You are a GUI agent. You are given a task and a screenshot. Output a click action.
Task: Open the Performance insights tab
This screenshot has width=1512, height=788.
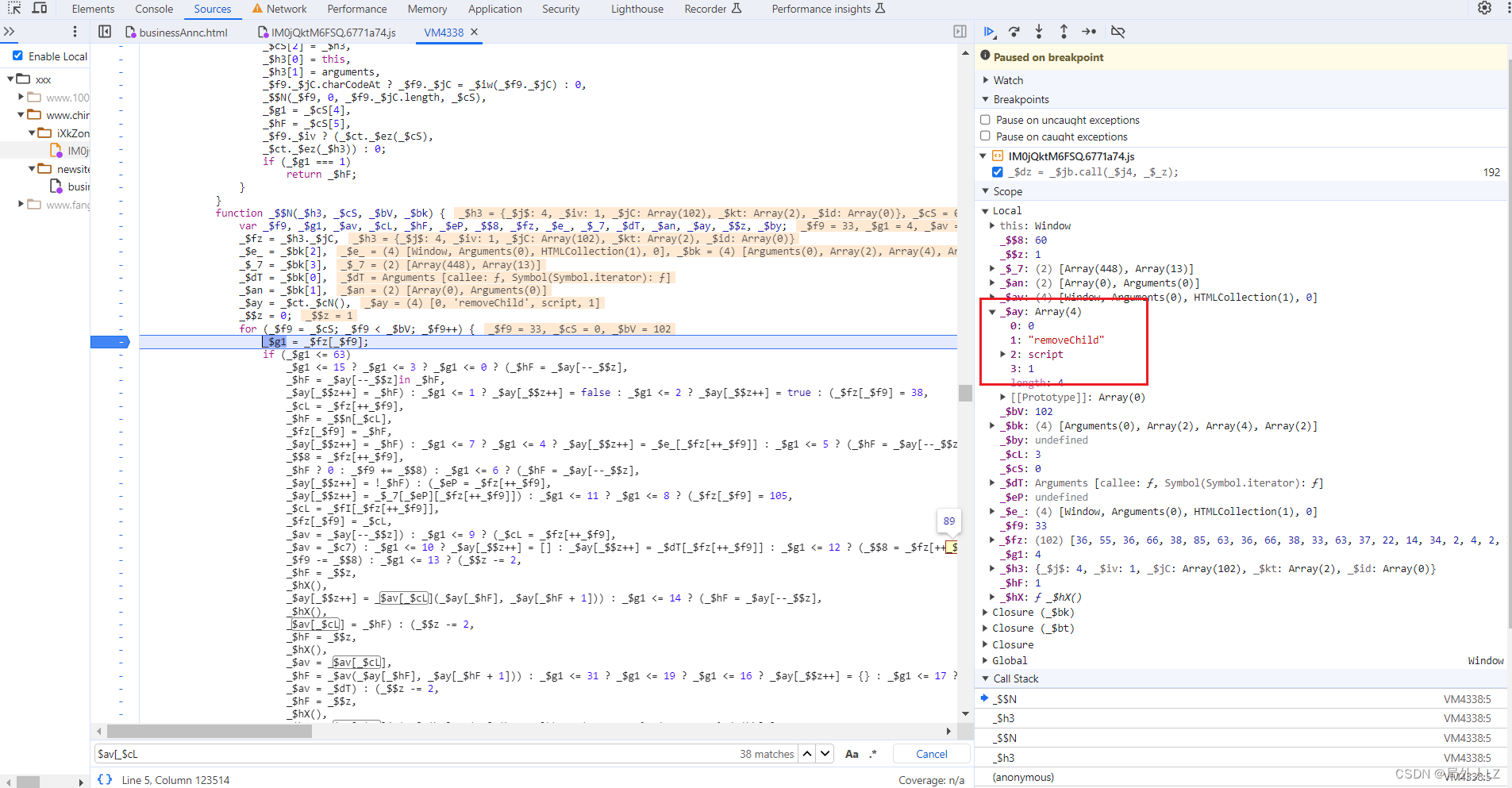point(828,9)
